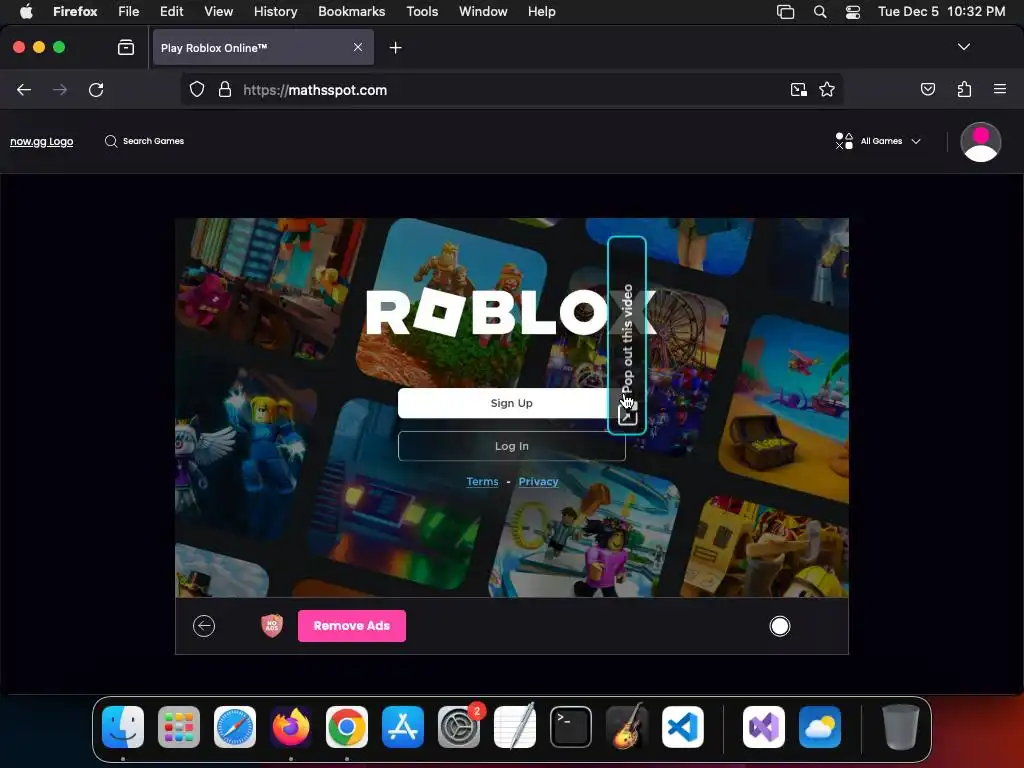Launch Safari from the Dock
This screenshot has height=768, width=1024.
click(234, 727)
